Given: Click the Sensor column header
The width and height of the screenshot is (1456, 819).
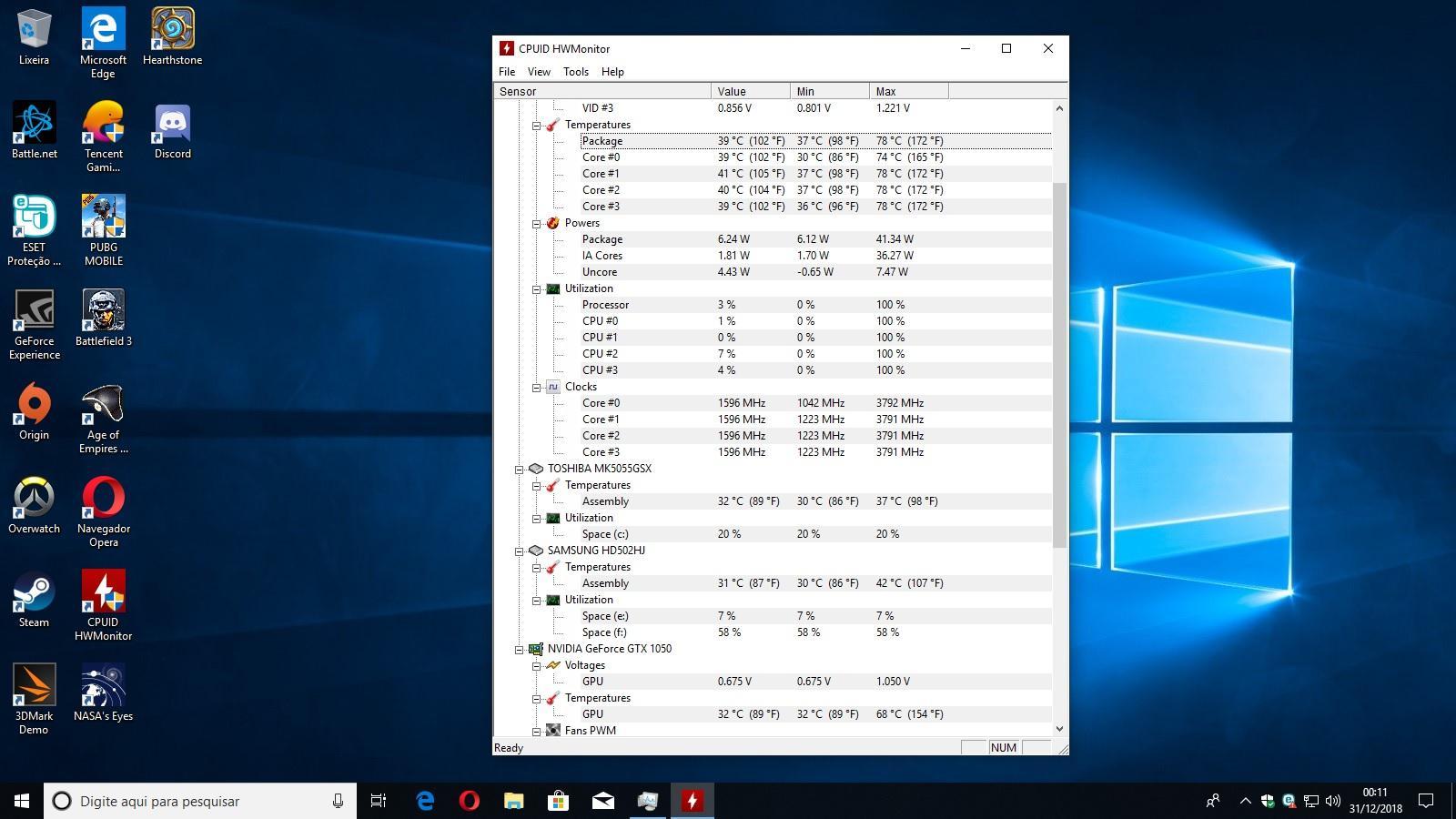Looking at the screenshot, I should [x=602, y=91].
